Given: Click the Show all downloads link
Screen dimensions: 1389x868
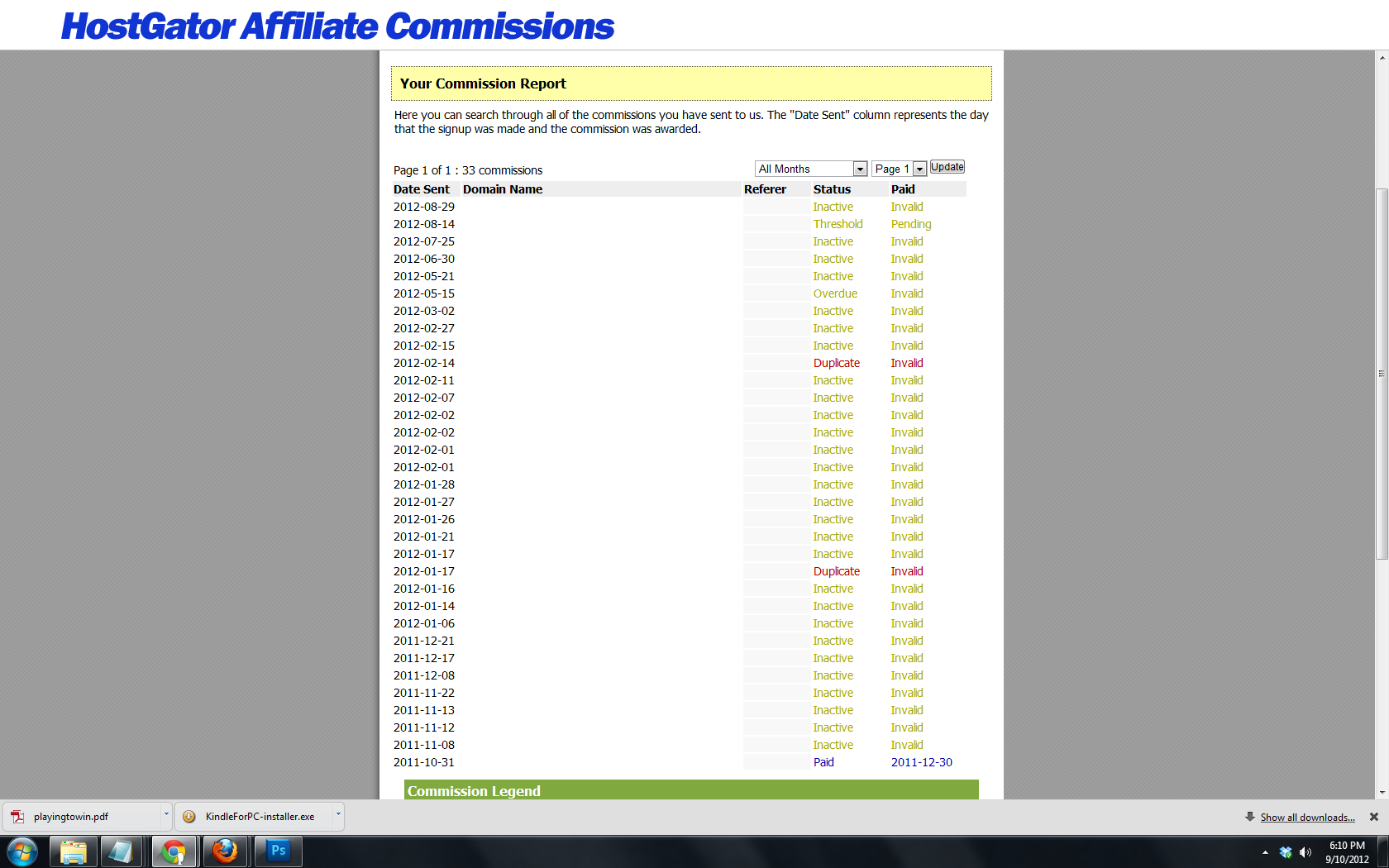Looking at the screenshot, I should click(1308, 818).
